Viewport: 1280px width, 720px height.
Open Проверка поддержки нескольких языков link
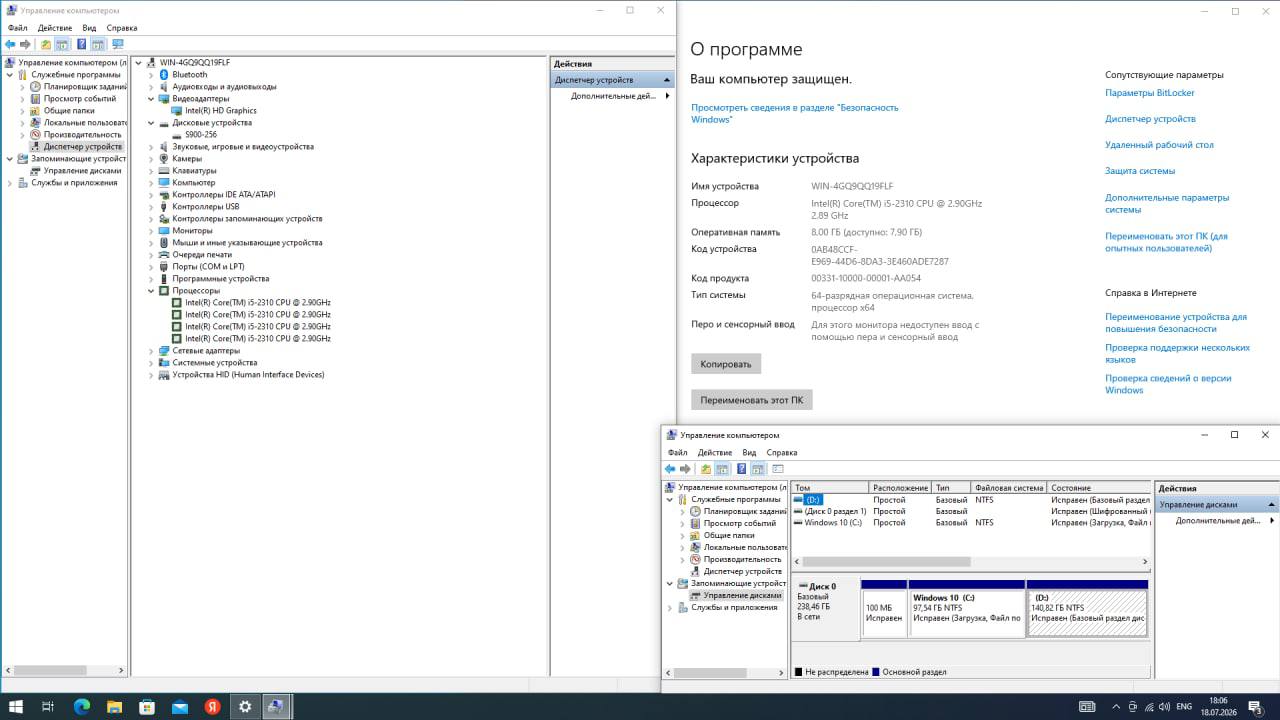pos(1177,354)
